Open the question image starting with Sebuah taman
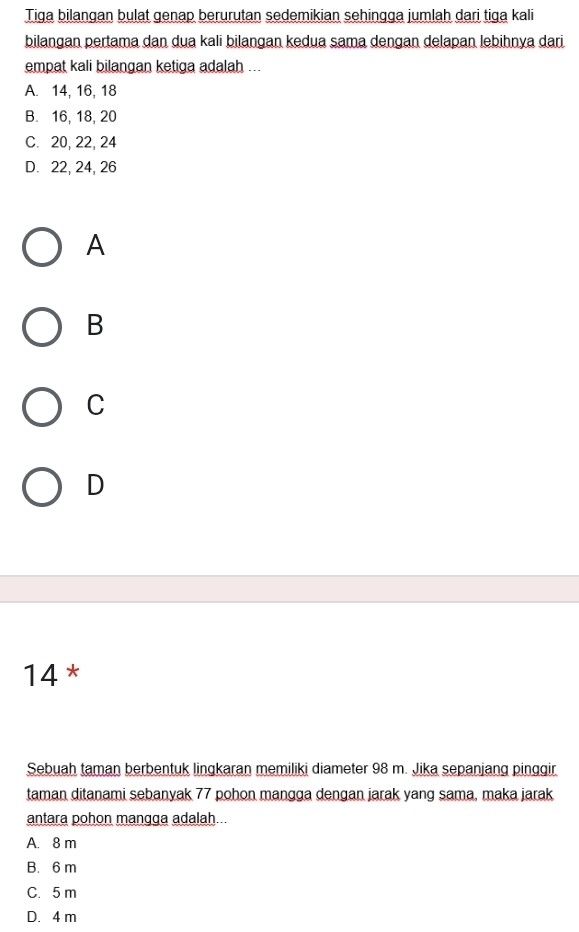The image size is (579, 932). pyautogui.click(x=291, y=842)
